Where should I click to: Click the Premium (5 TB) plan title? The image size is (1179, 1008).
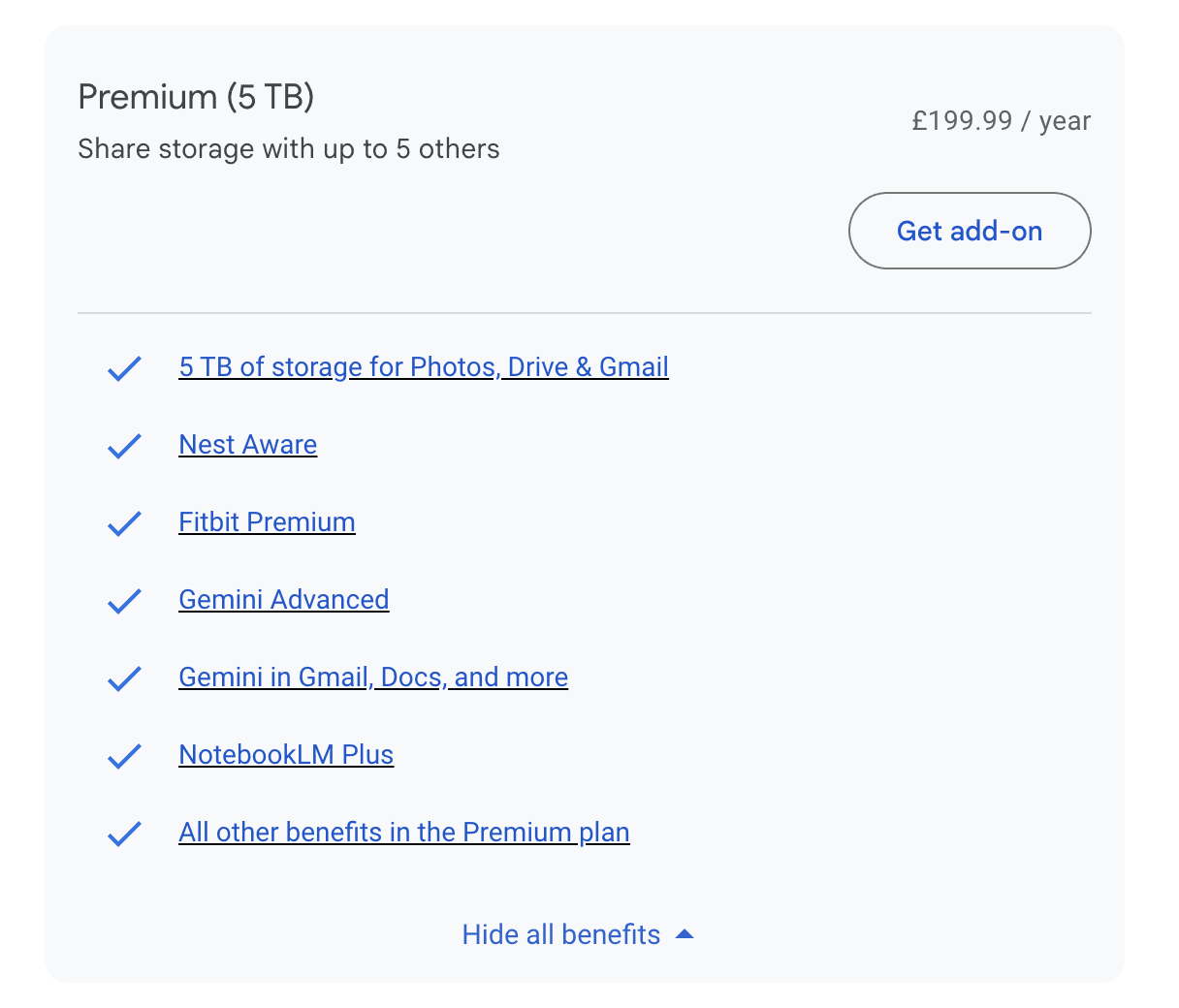point(196,97)
